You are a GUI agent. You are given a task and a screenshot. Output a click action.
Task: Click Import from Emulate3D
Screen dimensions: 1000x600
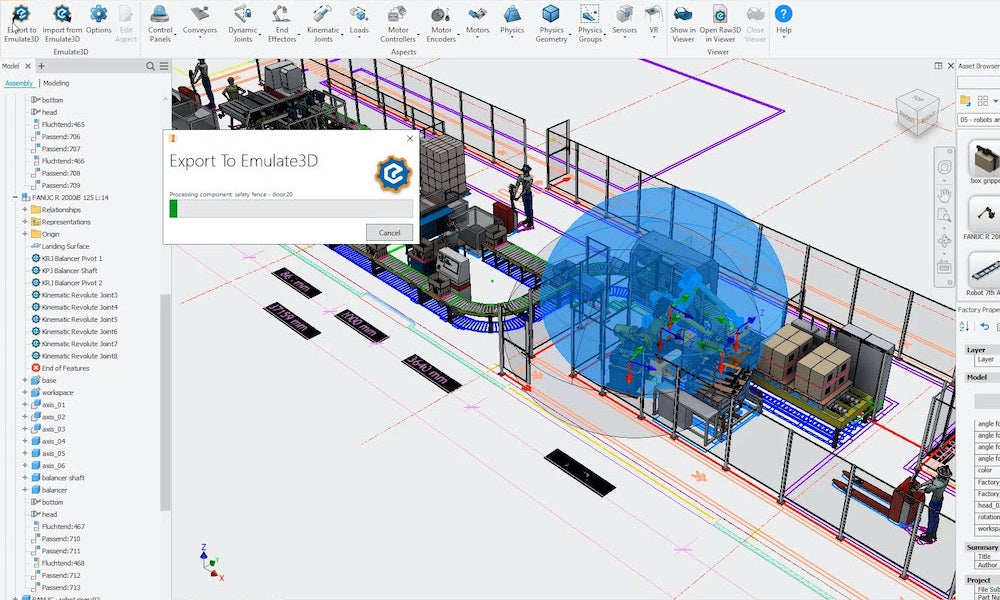[x=62, y=20]
